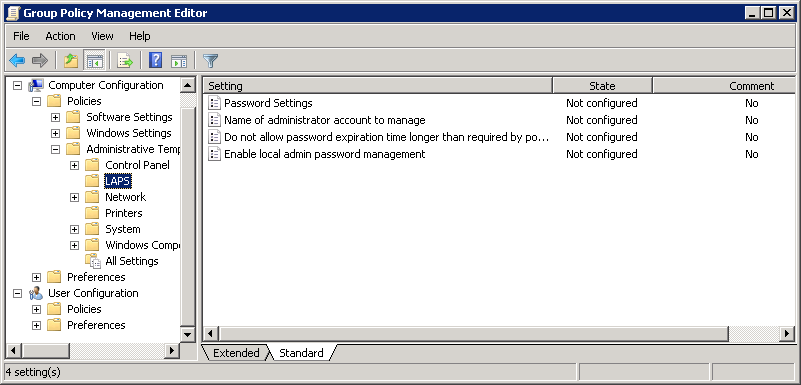Select the System tree item
The image size is (801, 385).
tap(123, 229)
